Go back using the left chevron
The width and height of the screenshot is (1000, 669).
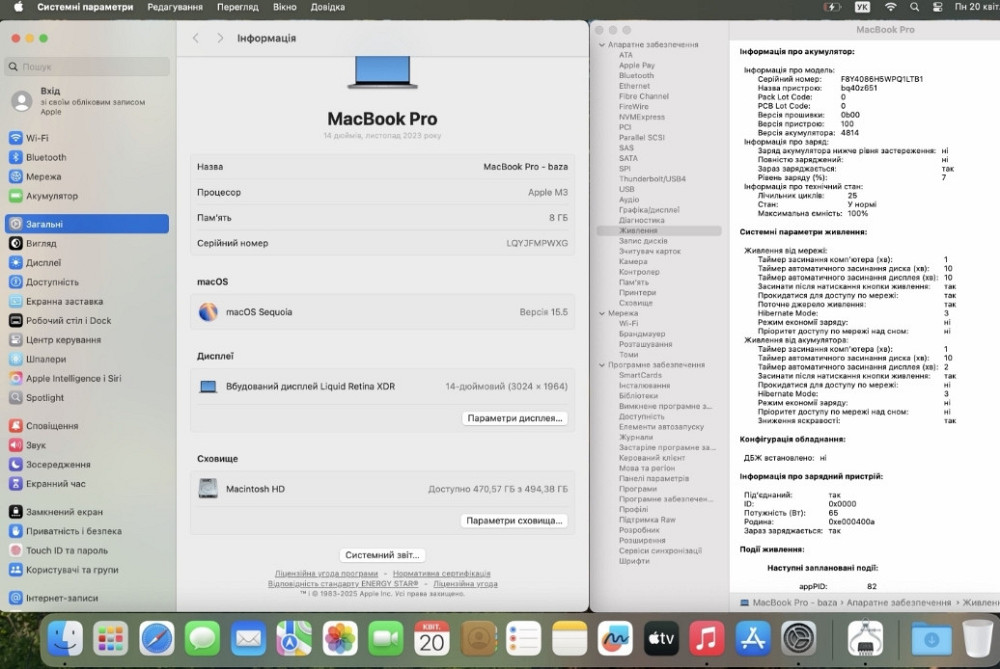pyautogui.click(x=196, y=38)
